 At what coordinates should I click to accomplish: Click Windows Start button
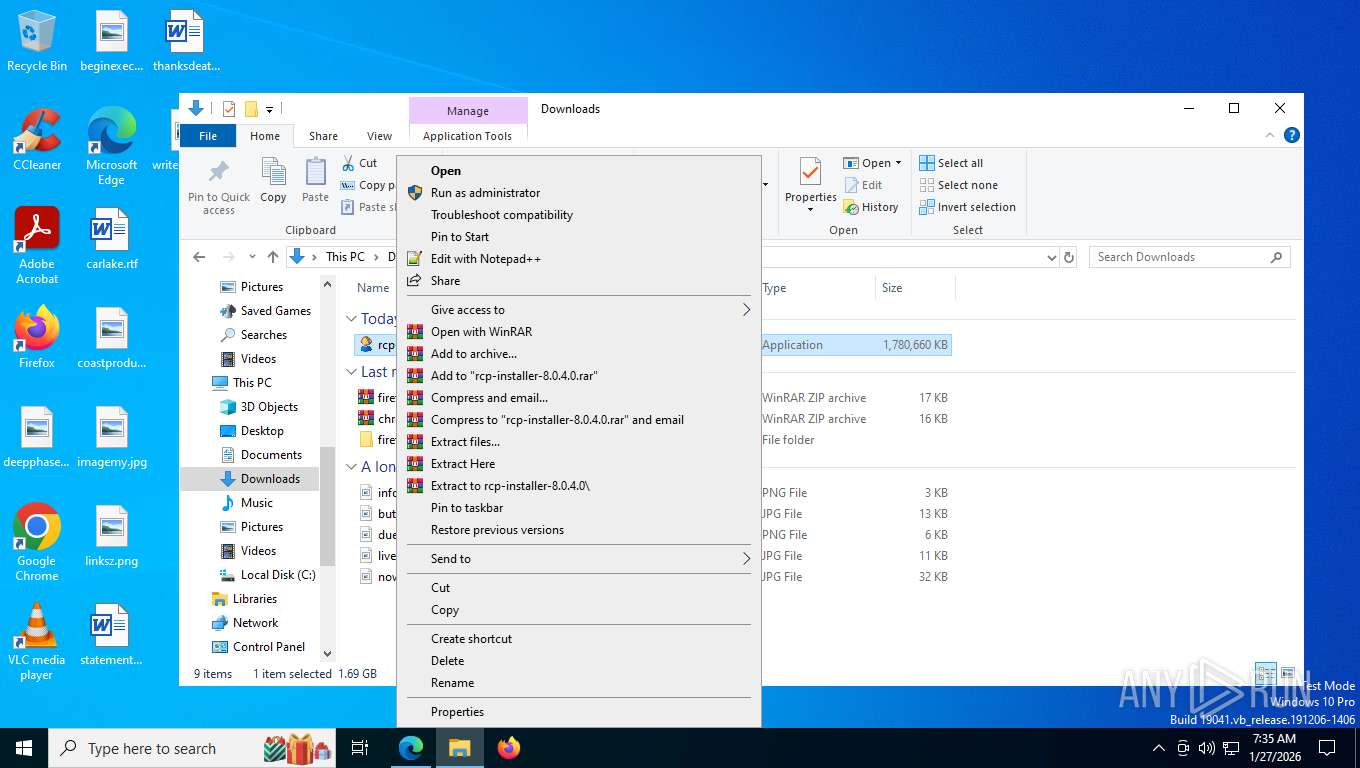click(x=24, y=748)
